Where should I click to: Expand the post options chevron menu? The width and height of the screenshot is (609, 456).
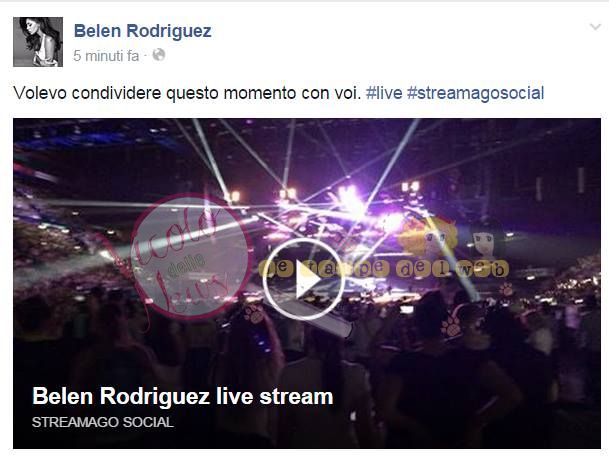pyautogui.click(x=595, y=27)
